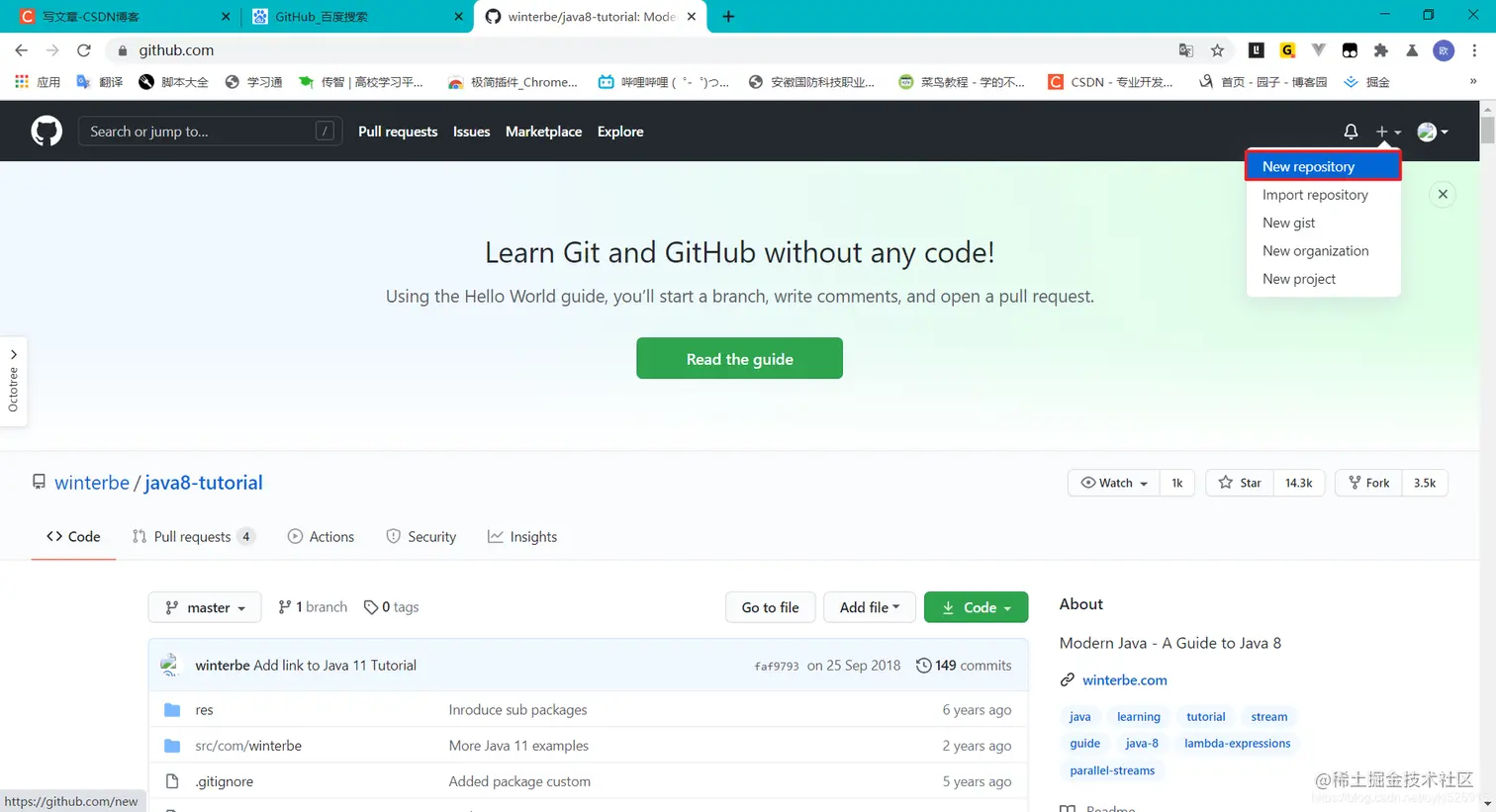Screen dimensions: 1496x812
Task: Open java8-tutorial repository link
Action: [x=204, y=483]
